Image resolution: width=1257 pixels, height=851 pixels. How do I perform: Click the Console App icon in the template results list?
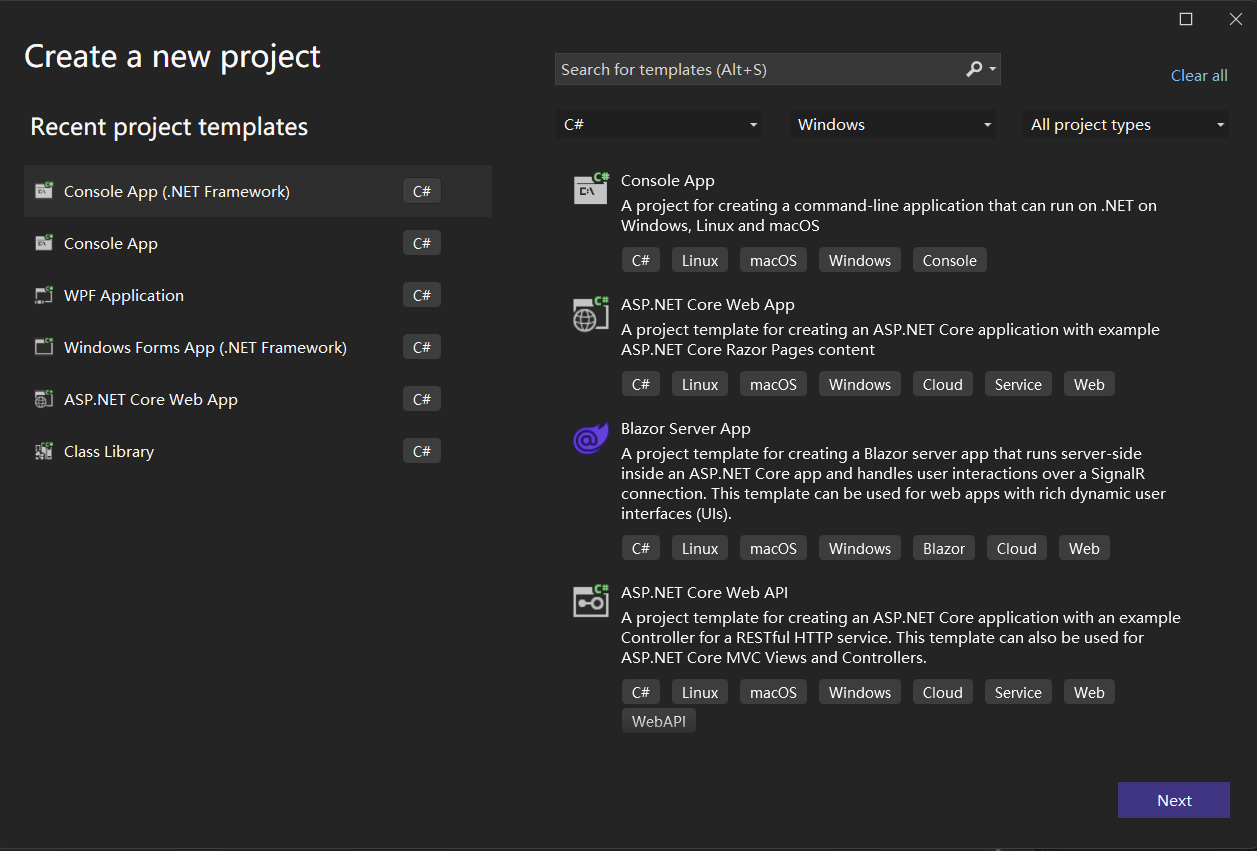pos(591,188)
